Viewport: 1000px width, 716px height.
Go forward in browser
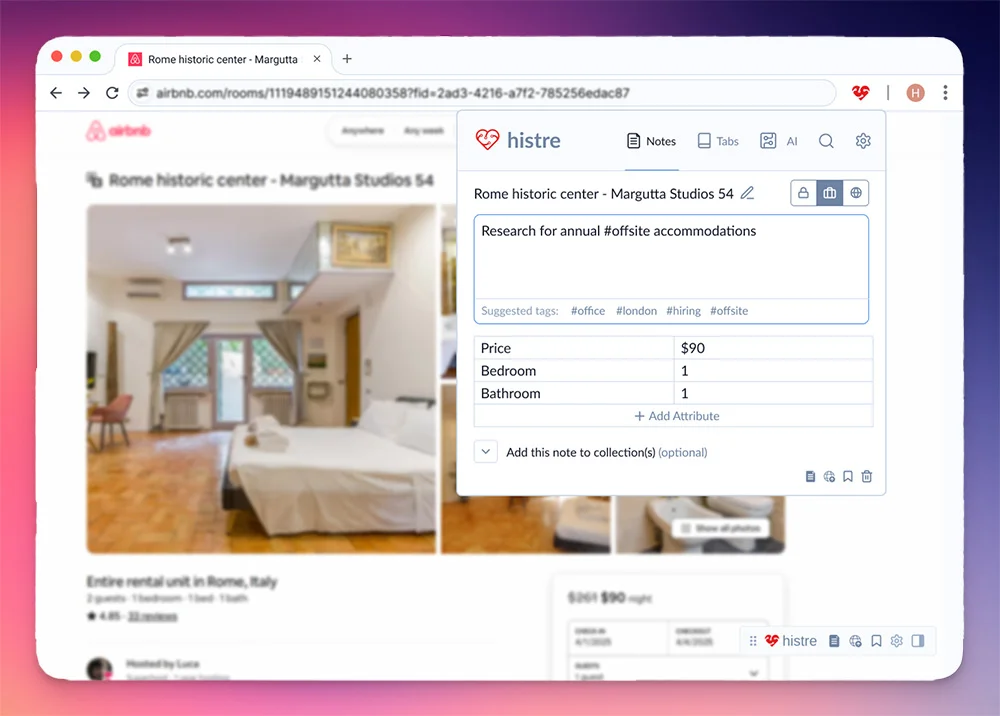[84, 93]
